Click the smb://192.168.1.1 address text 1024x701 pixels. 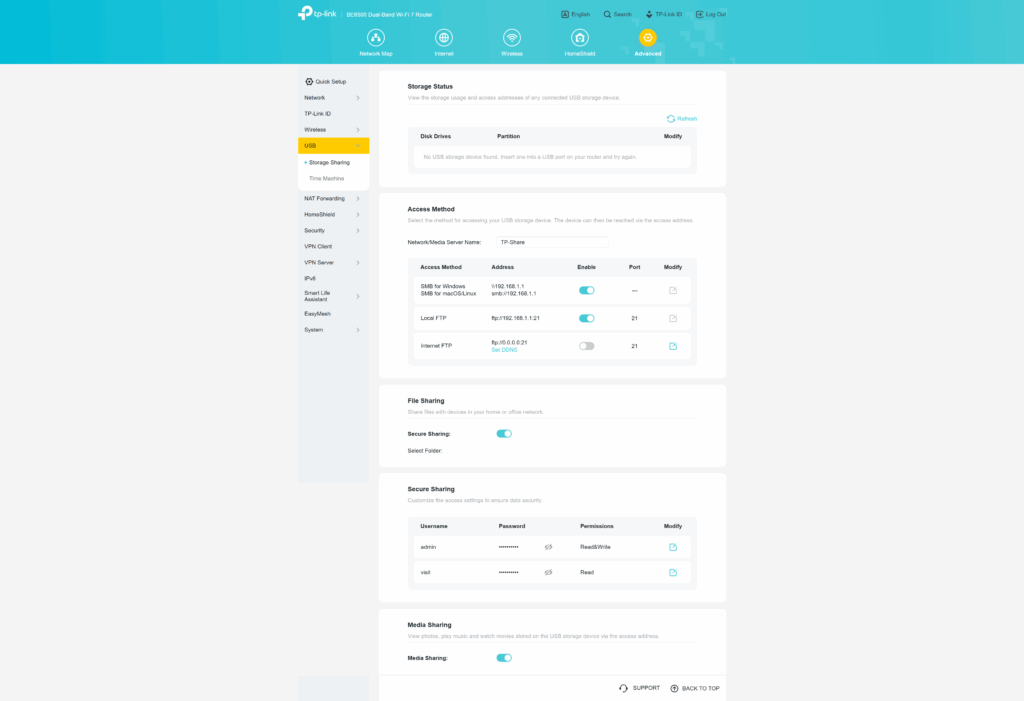tap(513, 294)
